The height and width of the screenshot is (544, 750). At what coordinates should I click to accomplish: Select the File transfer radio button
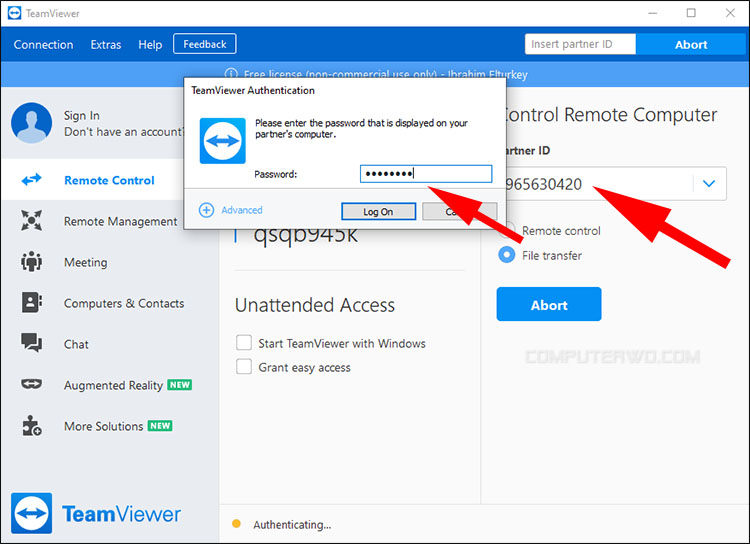click(507, 255)
